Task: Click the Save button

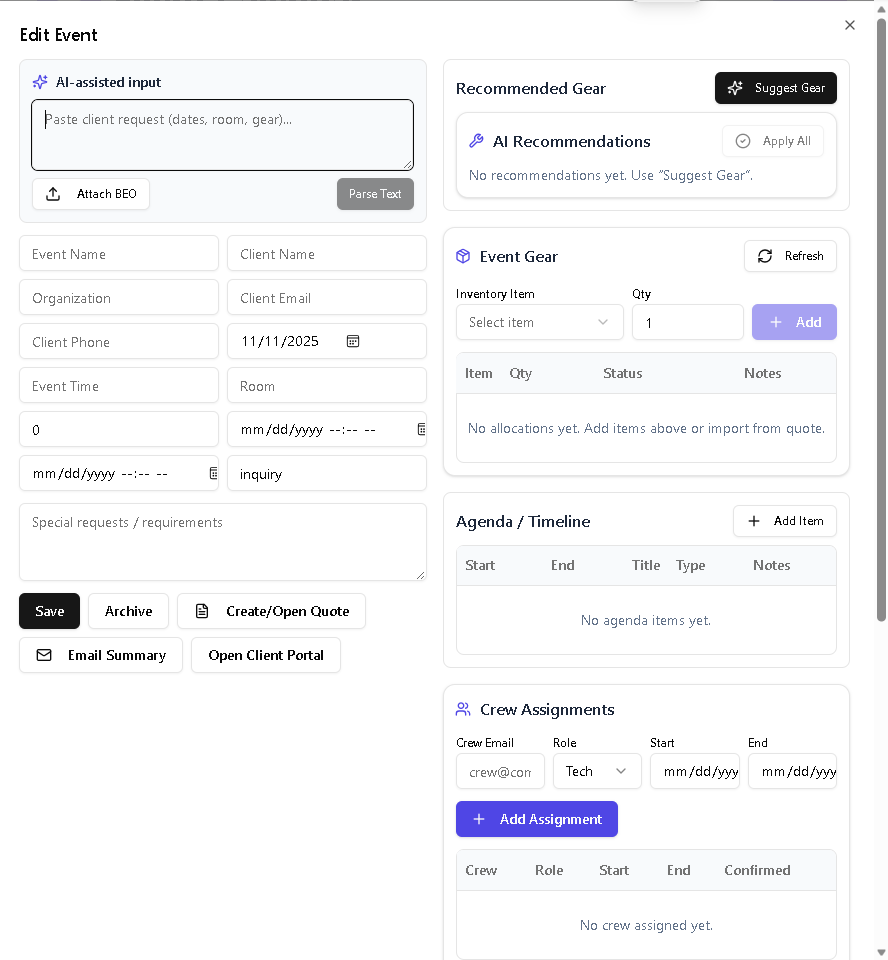Action: coord(49,611)
